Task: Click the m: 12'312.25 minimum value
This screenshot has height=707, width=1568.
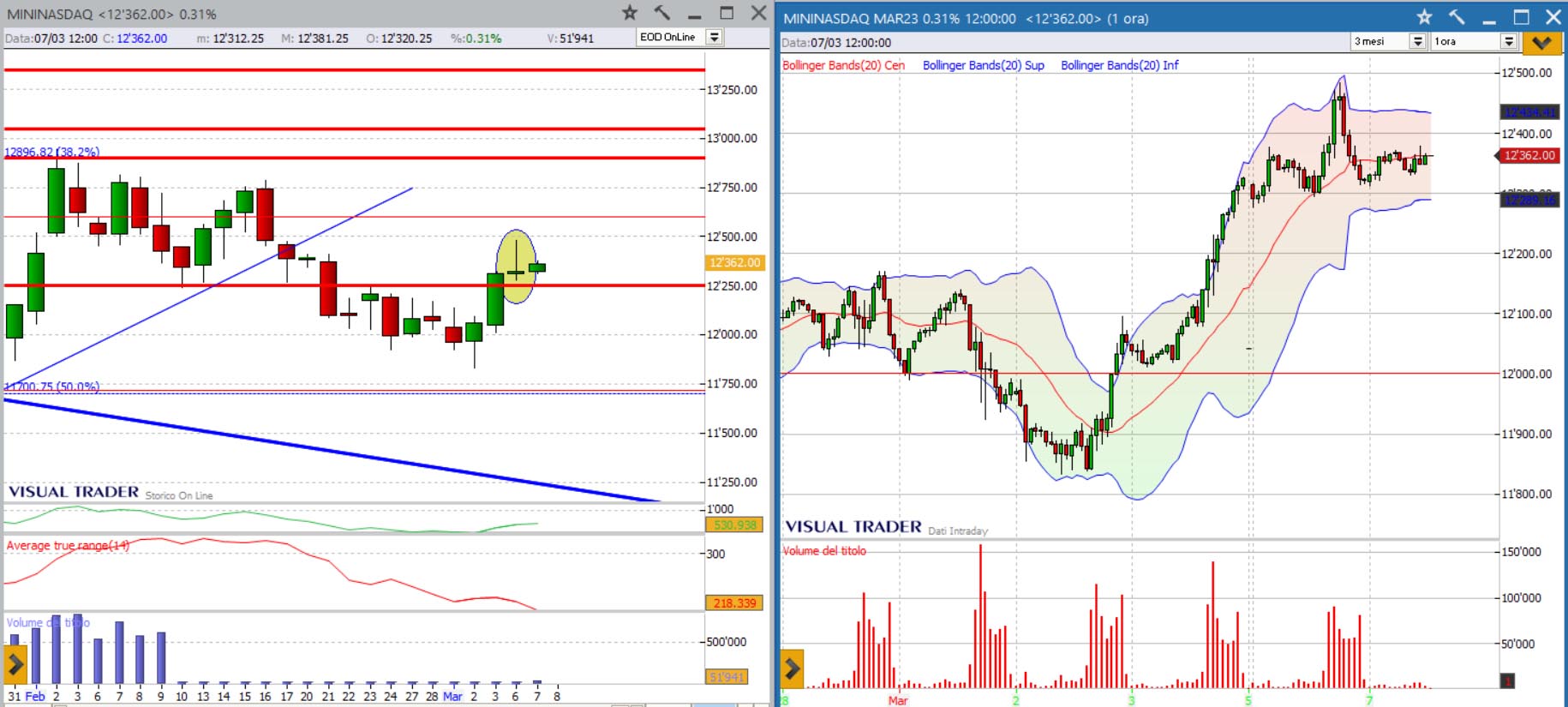Action: point(230,39)
